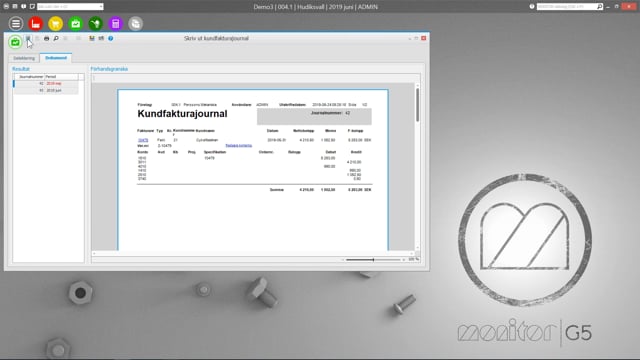640x360 pixels.
Task: Open the main hamburger menu
Action: pyautogui.click(x=16, y=24)
